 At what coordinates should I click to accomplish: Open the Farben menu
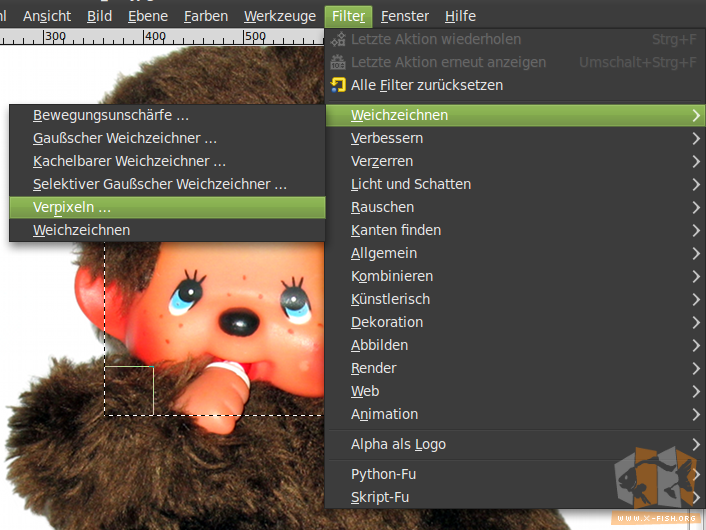[x=206, y=16]
